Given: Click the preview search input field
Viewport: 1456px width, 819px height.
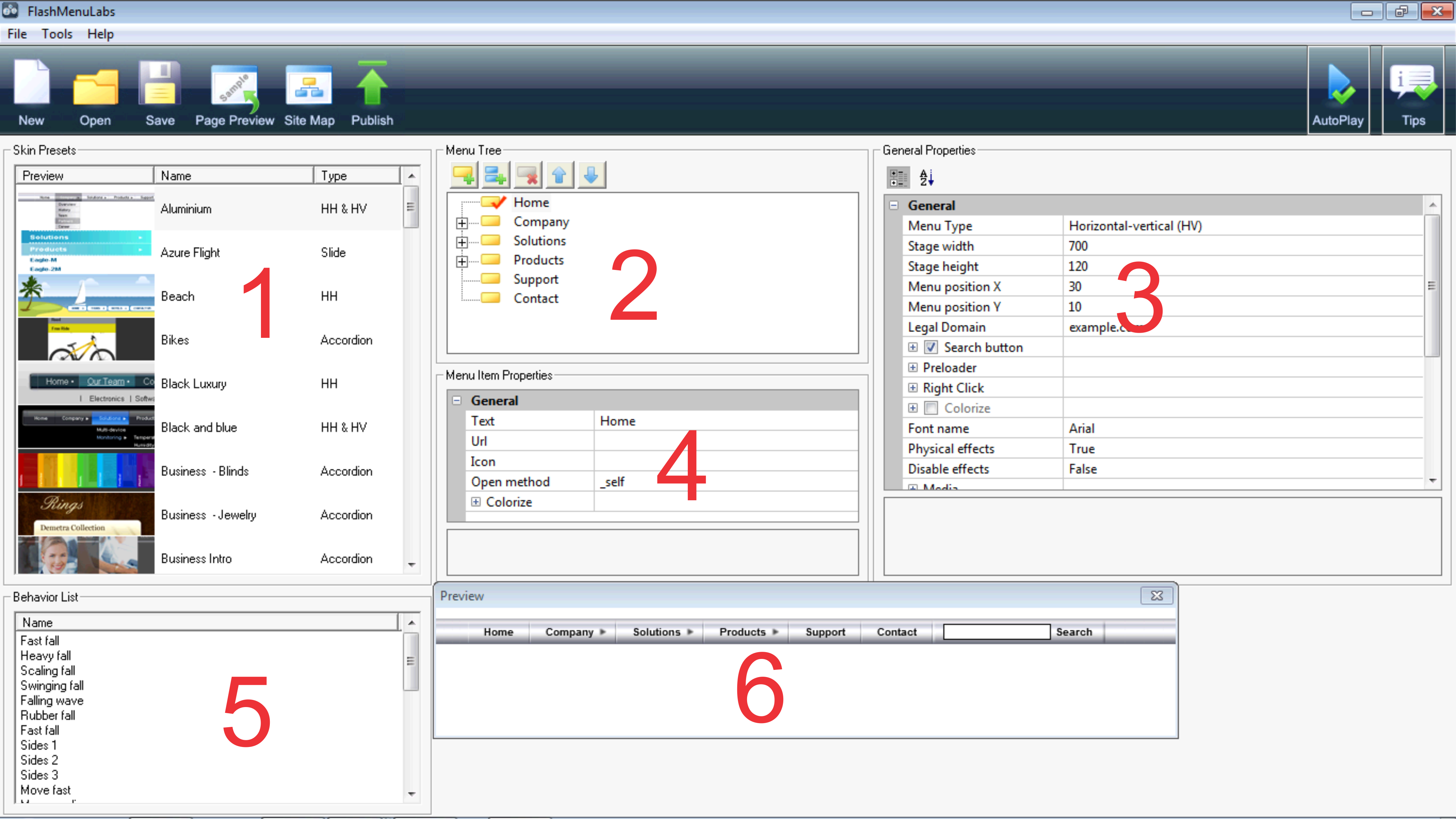Looking at the screenshot, I should tap(996, 632).
